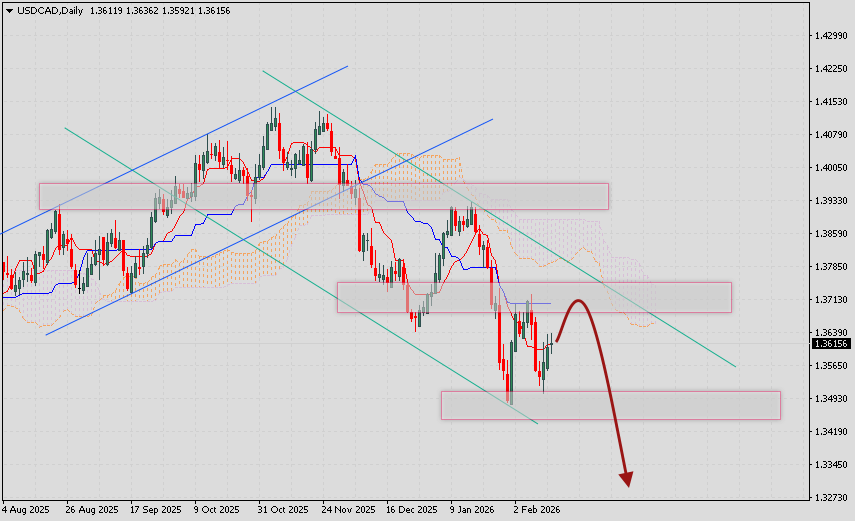The image size is (855, 521).
Task: Click the 1.40050 price axis label
Action: (x=832, y=168)
